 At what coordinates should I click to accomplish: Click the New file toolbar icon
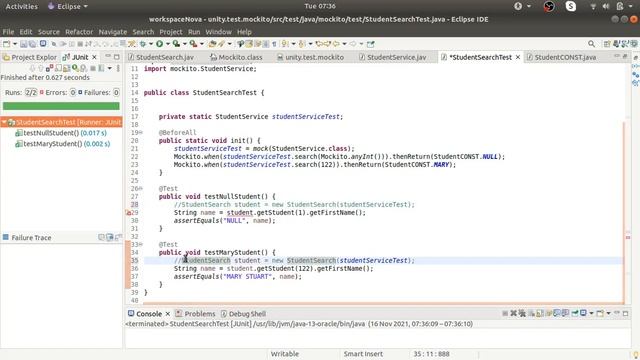[6, 44]
